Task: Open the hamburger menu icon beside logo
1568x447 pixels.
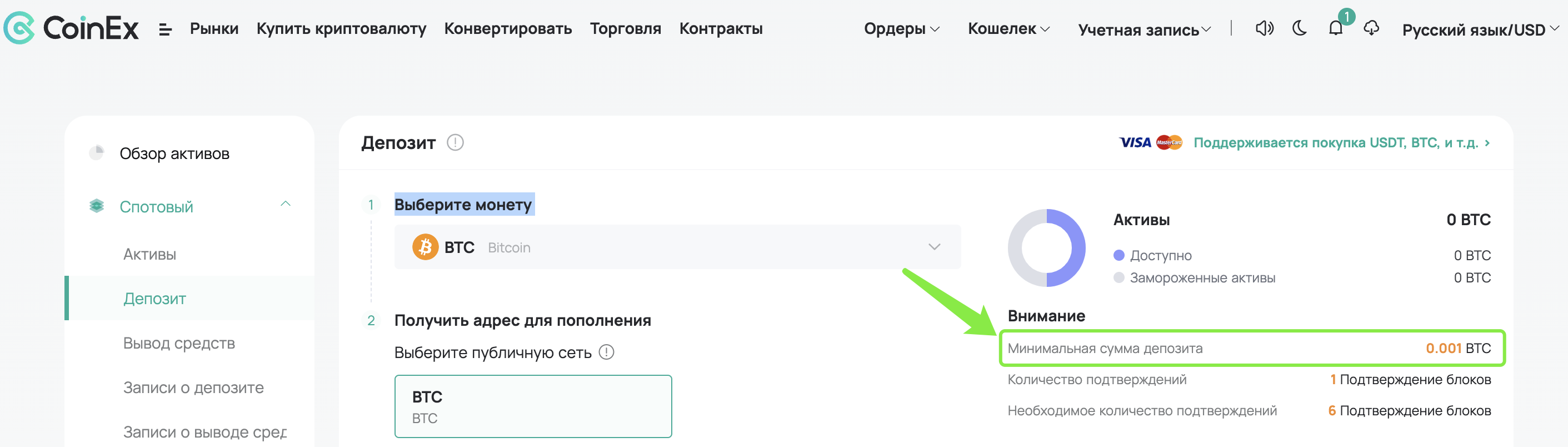Action: tap(165, 29)
